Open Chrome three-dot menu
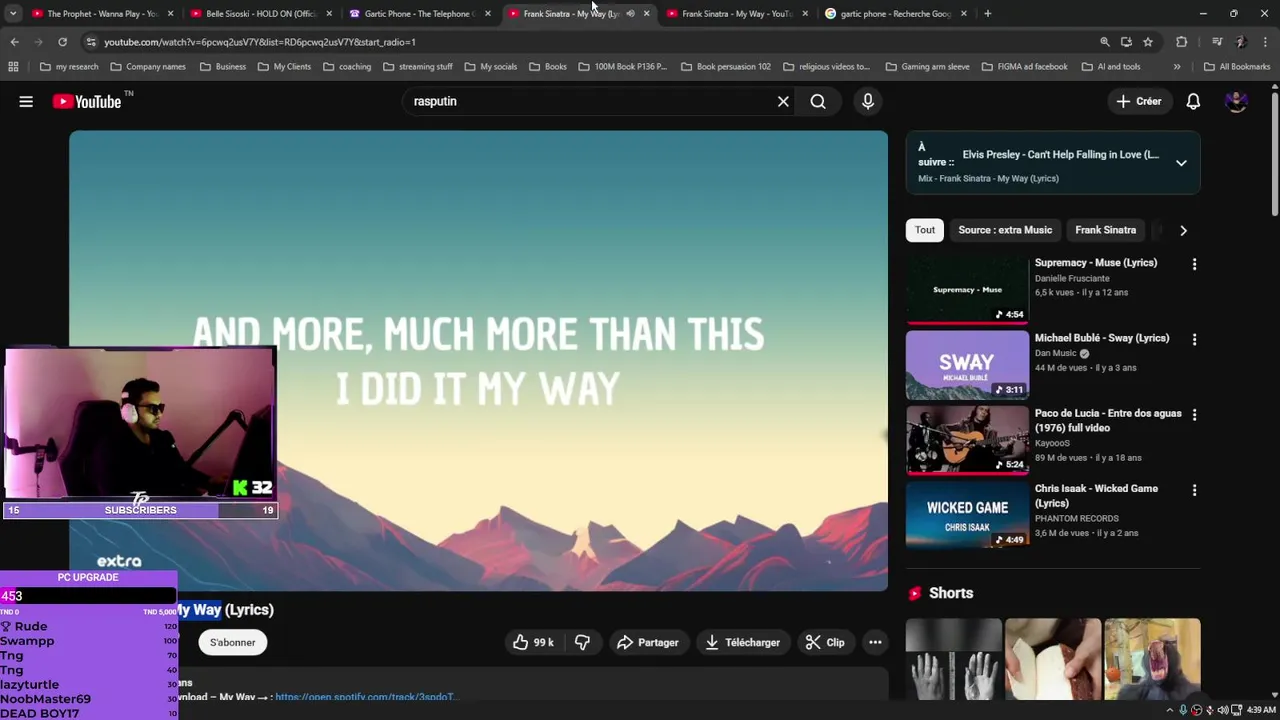1280x720 pixels. click(x=1265, y=42)
